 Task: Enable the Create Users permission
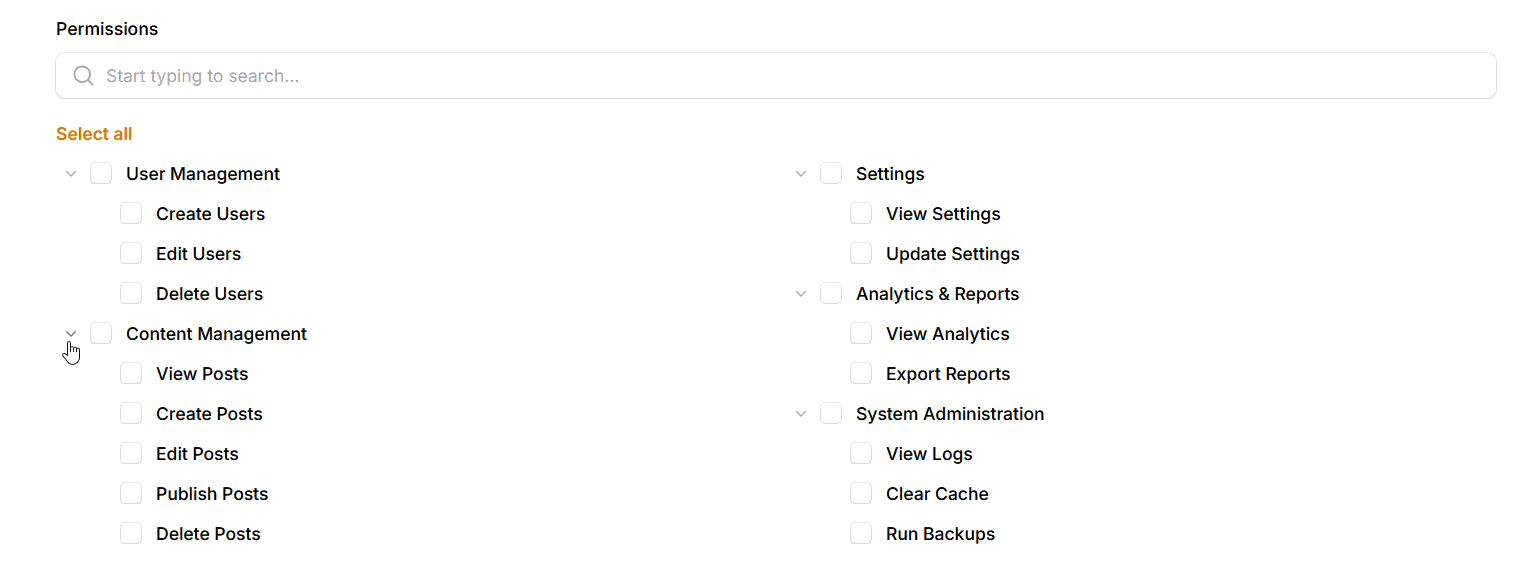click(x=131, y=214)
